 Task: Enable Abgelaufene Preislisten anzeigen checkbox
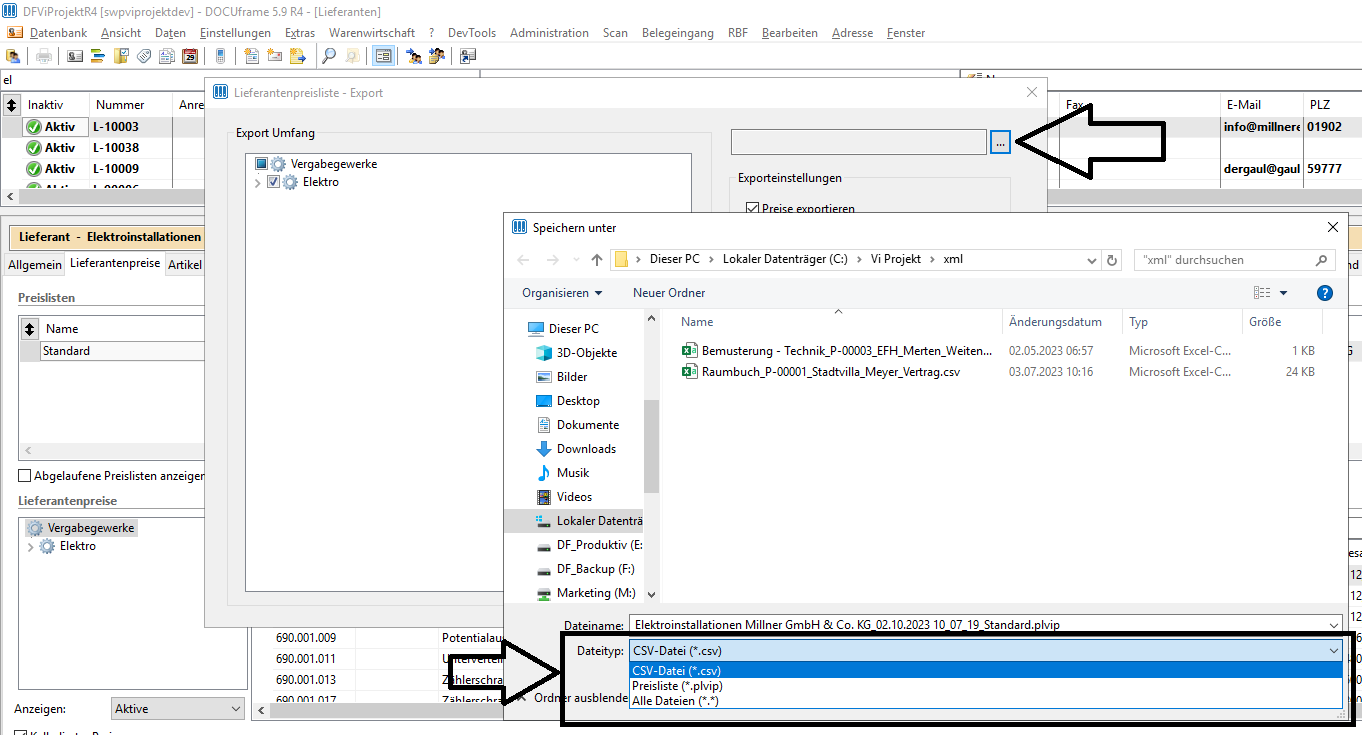(x=25, y=476)
